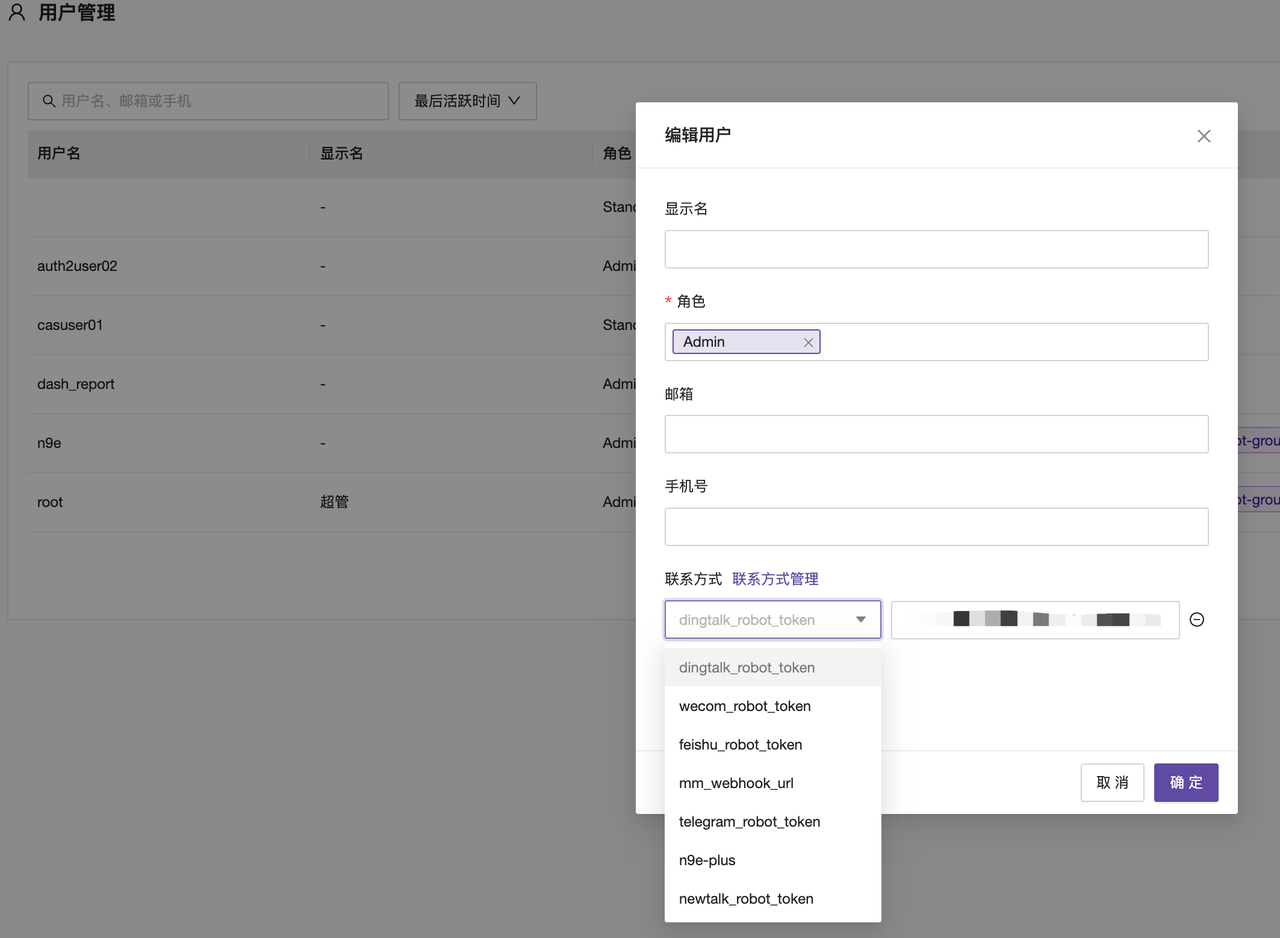The width and height of the screenshot is (1280, 938).
Task: Click the minus icon to remove the contact row
Action: pos(1197,620)
